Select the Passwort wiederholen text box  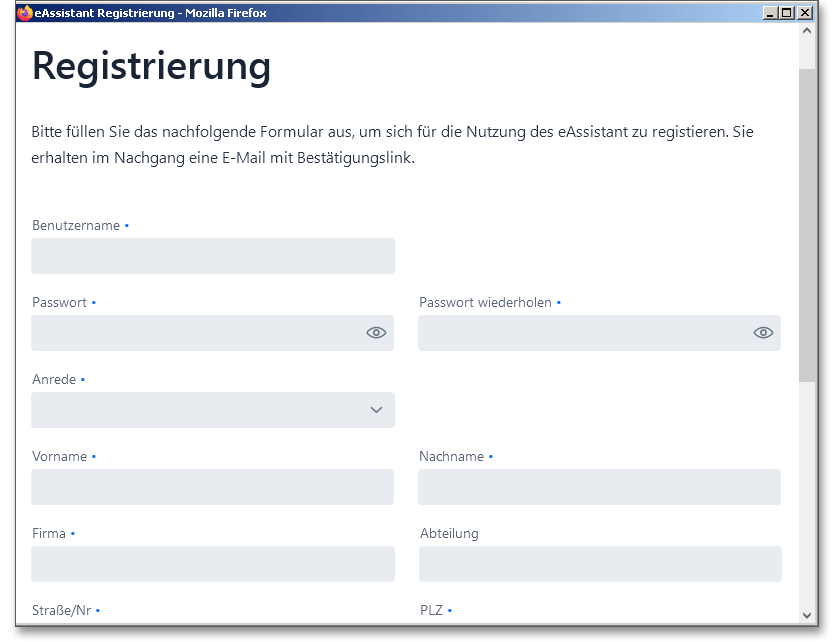coord(582,333)
